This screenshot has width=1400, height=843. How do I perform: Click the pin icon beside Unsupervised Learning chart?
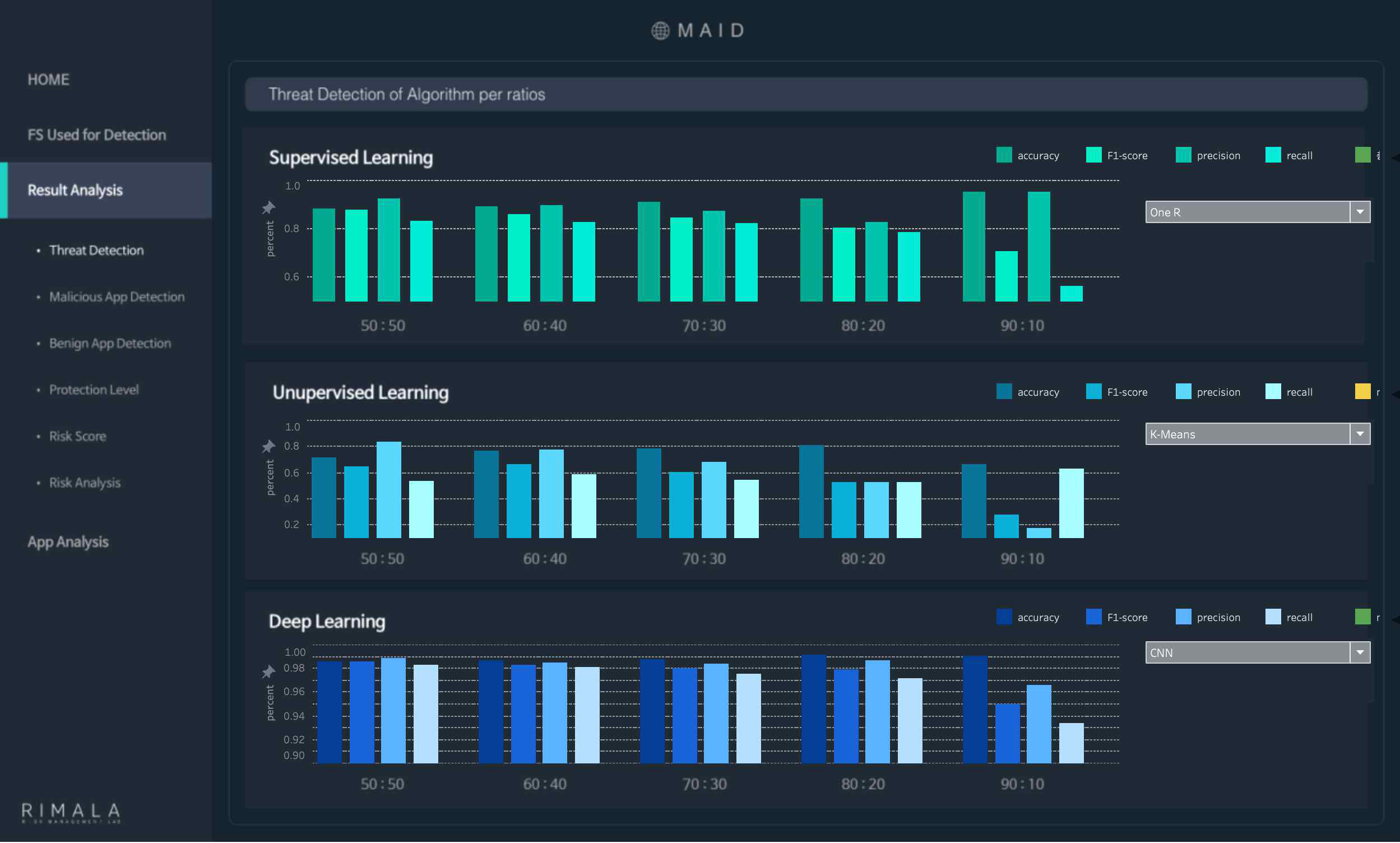tap(268, 447)
